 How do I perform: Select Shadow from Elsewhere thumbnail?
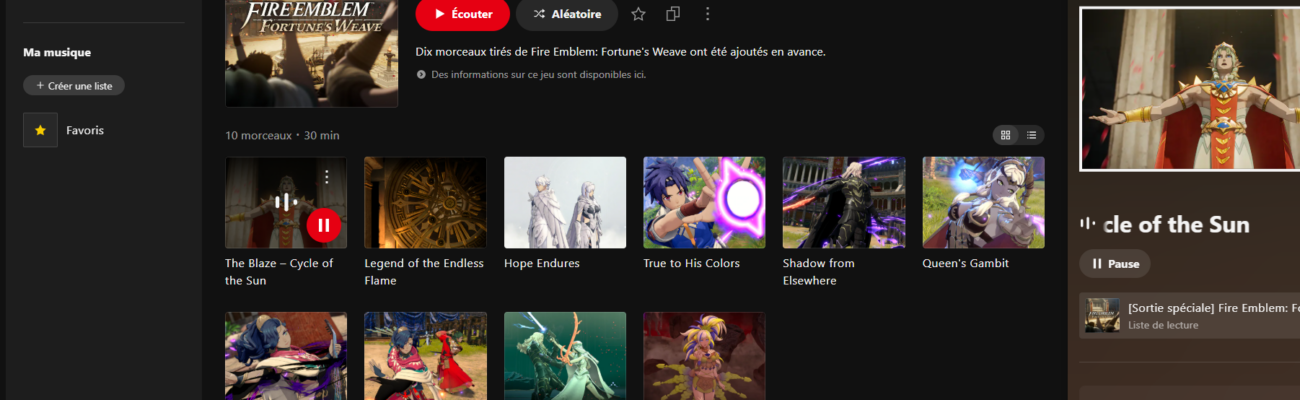click(x=844, y=202)
